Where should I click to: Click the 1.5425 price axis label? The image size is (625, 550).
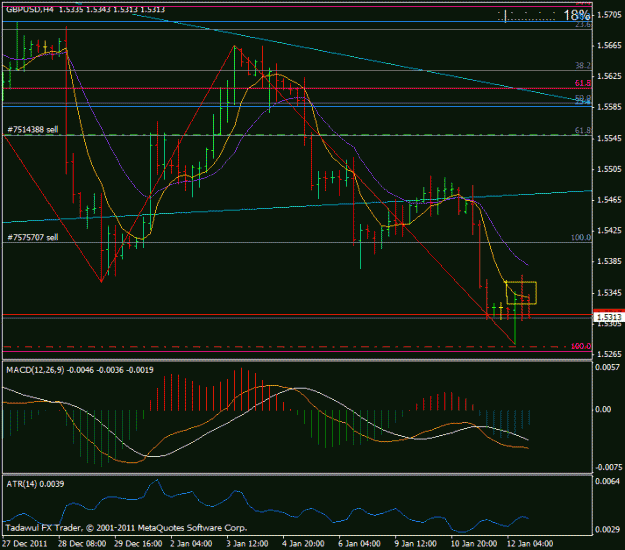coord(609,230)
